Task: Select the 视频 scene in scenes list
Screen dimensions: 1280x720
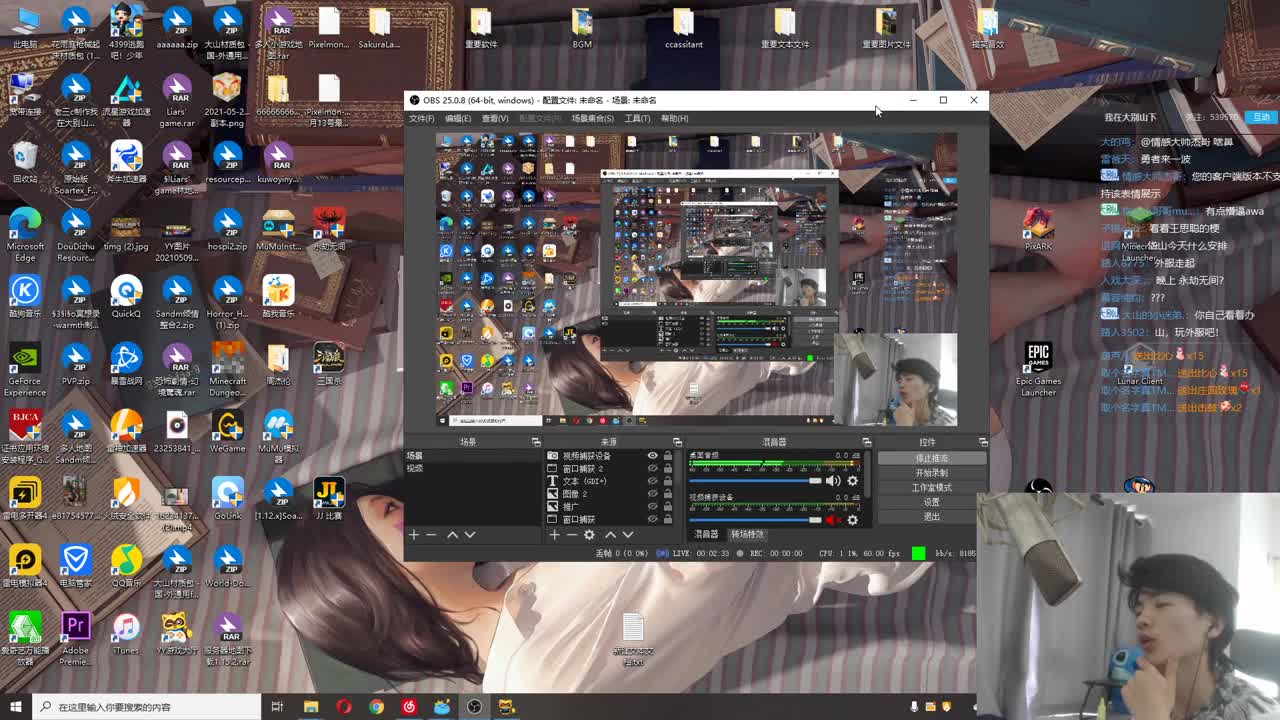Action: [472, 468]
